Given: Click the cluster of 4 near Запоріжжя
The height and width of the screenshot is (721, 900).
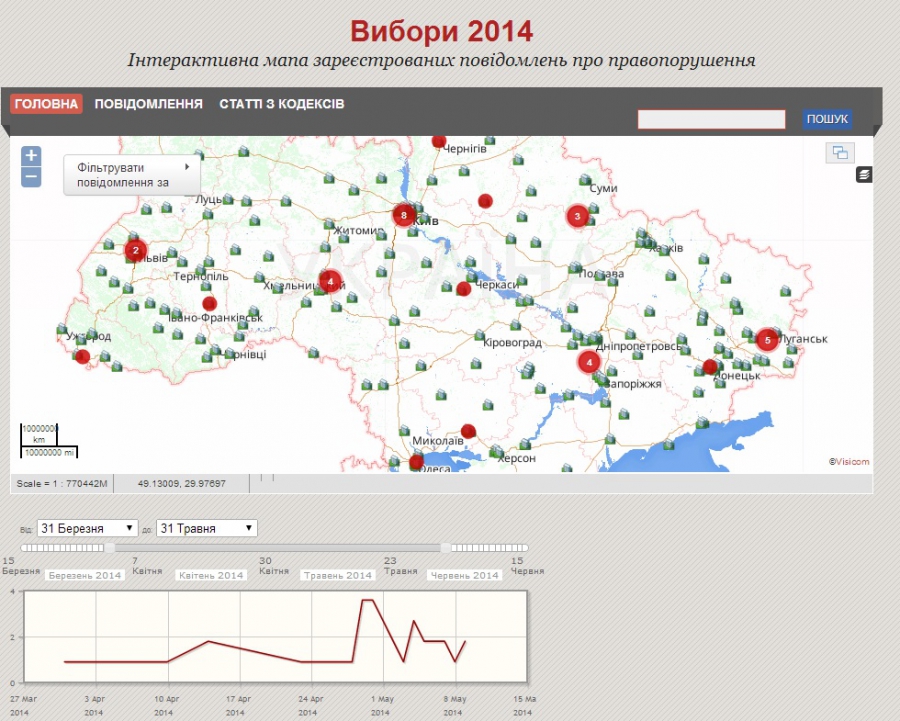Looking at the screenshot, I should (x=590, y=362).
